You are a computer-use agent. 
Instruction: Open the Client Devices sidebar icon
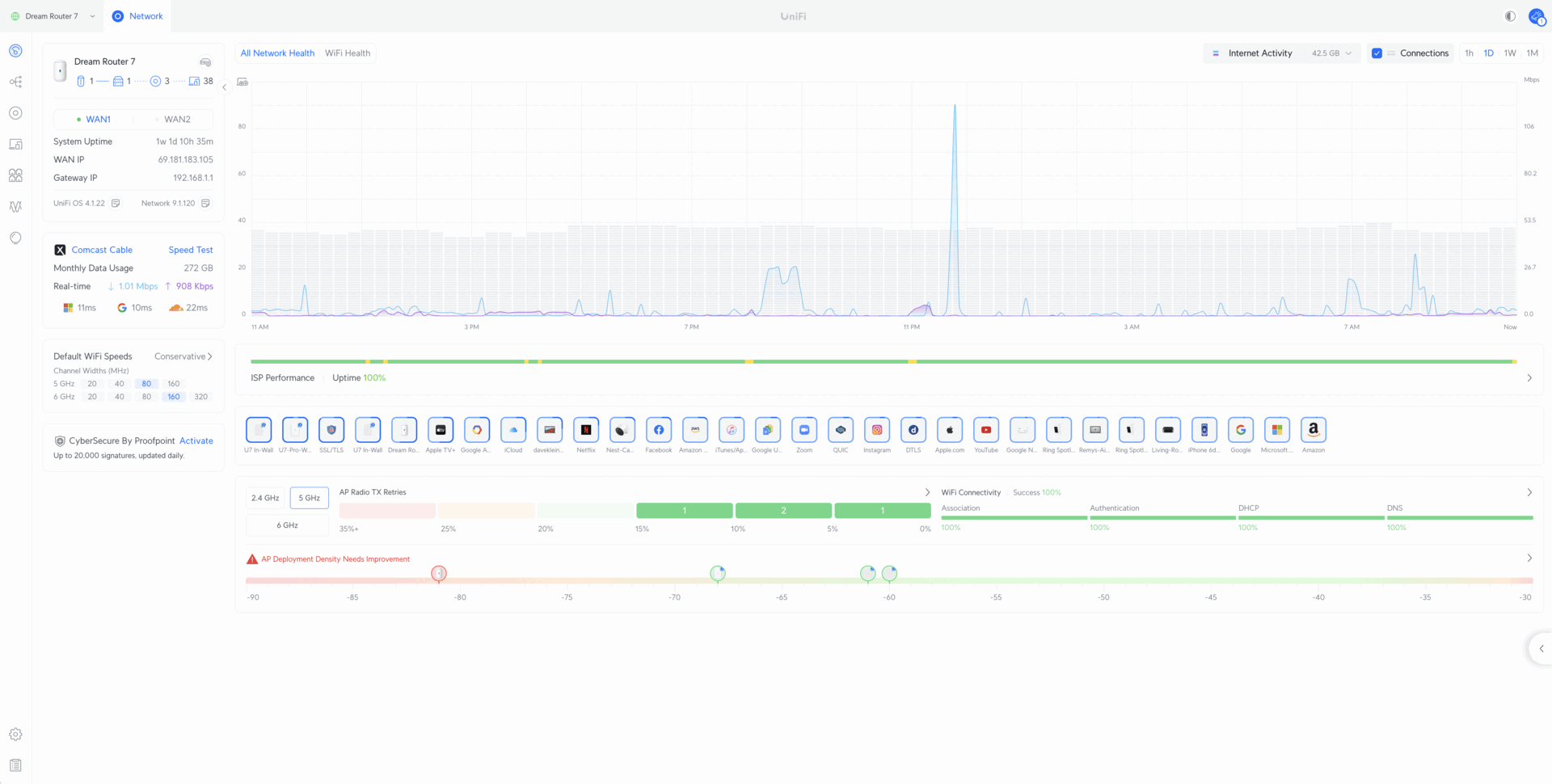15,144
